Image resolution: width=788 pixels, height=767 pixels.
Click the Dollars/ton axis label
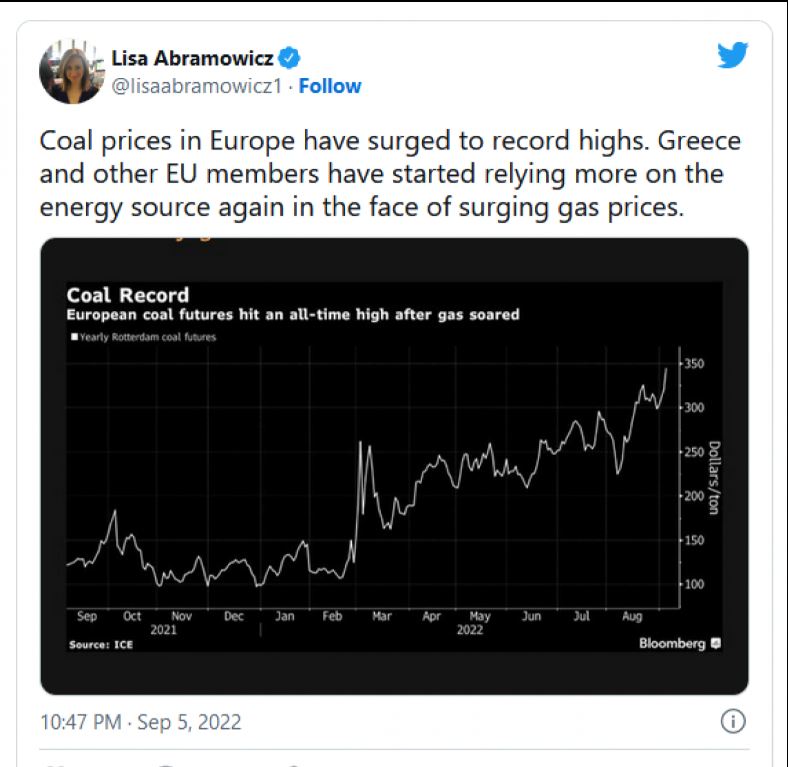coord(714,478)
